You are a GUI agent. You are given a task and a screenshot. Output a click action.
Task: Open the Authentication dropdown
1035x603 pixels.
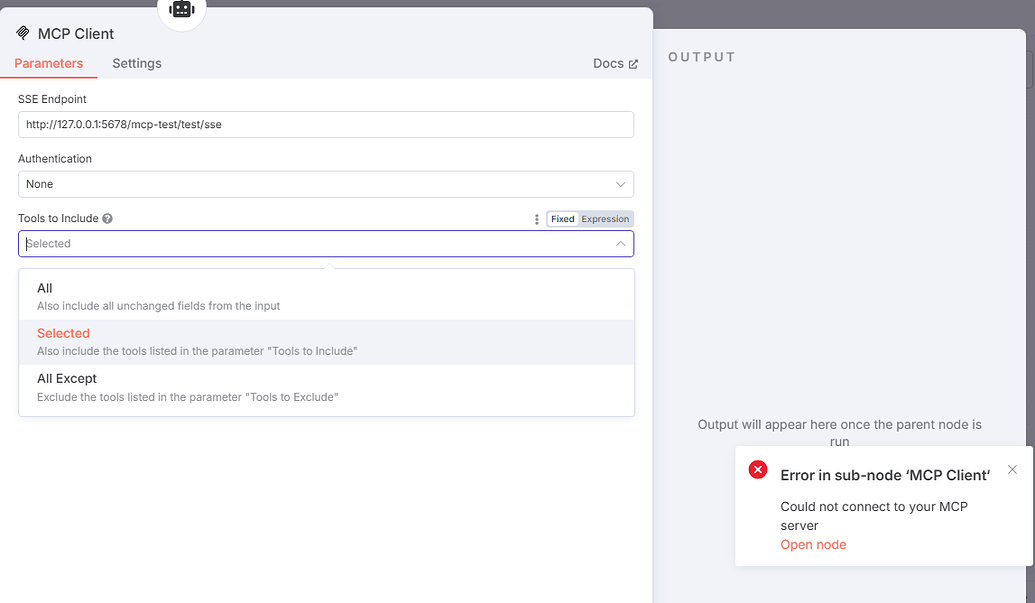[325, 184]
